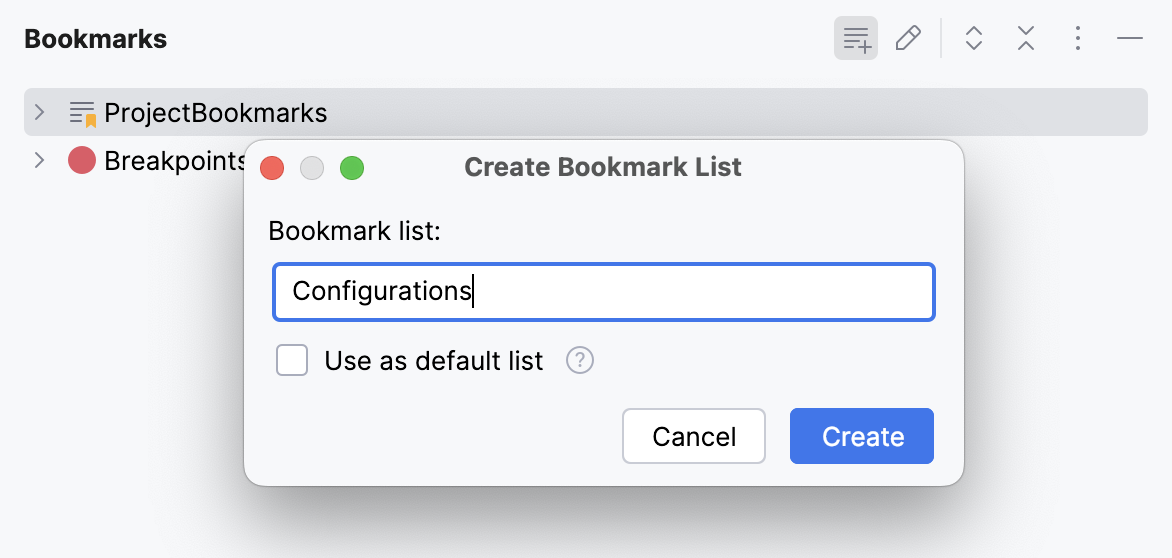Click the Expand All icon
Image resolution: width=1172 pixels, height=558 pixels.
tap(974, 39)
